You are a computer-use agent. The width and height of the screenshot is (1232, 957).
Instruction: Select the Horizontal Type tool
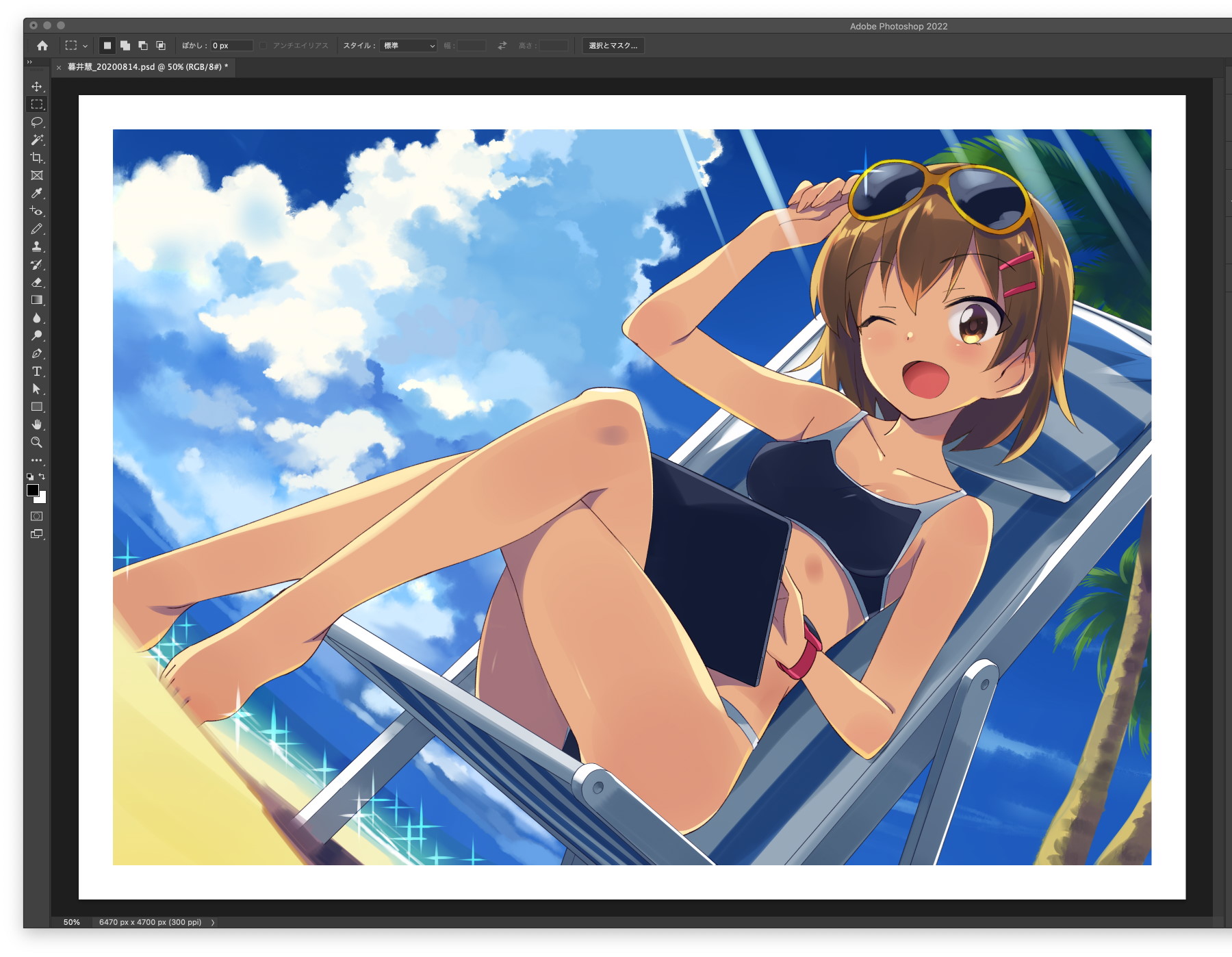(x=36, y=372)
